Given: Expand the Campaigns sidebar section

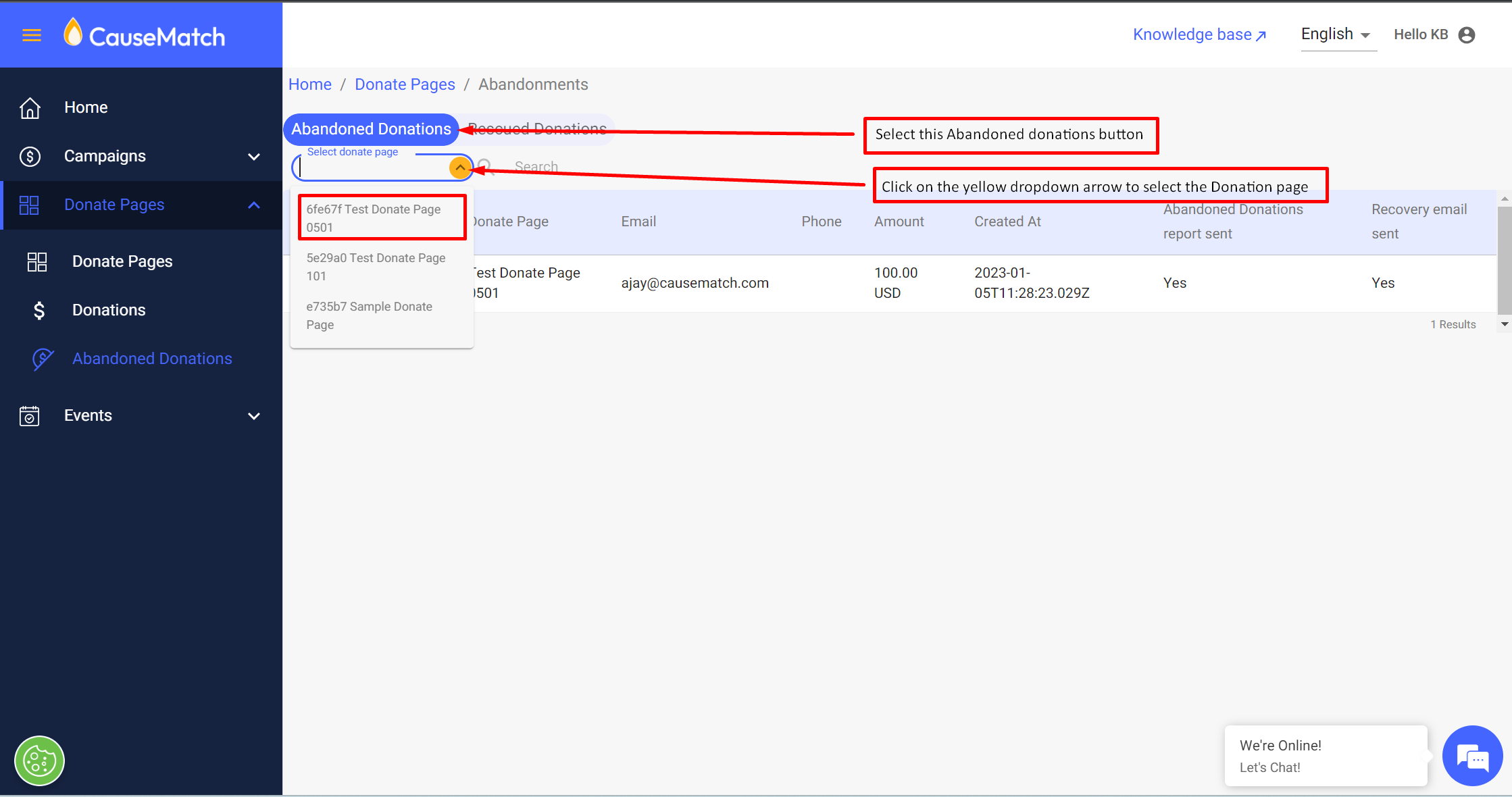Looking at the screenshot, I should [254, 157].
